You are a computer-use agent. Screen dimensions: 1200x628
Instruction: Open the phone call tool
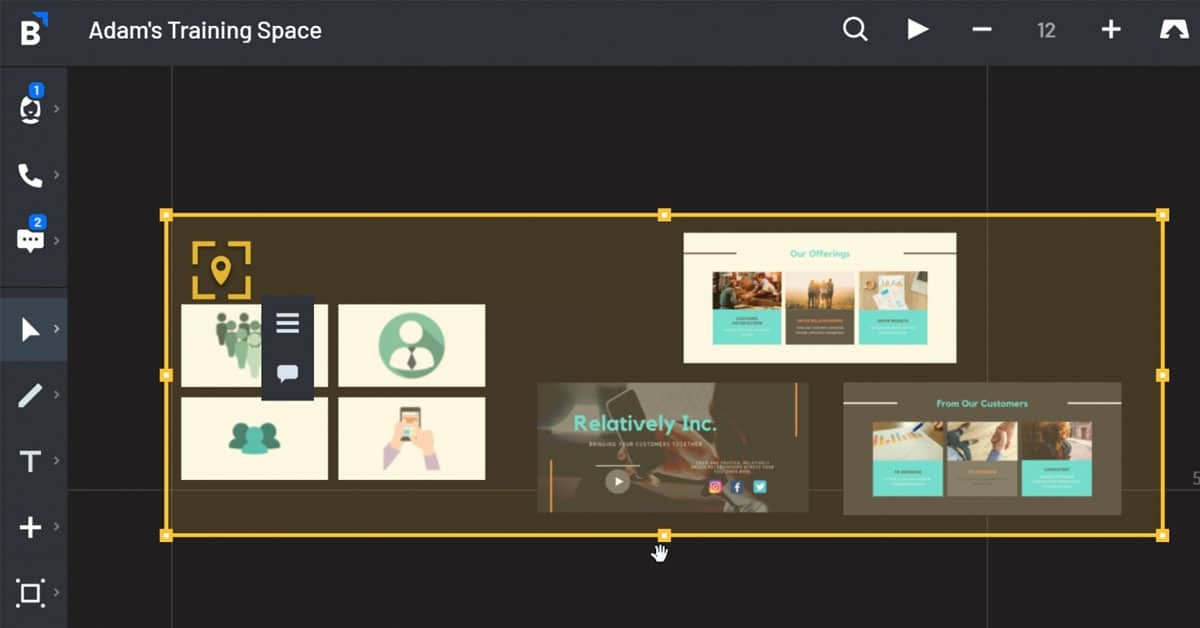(31, 175)
